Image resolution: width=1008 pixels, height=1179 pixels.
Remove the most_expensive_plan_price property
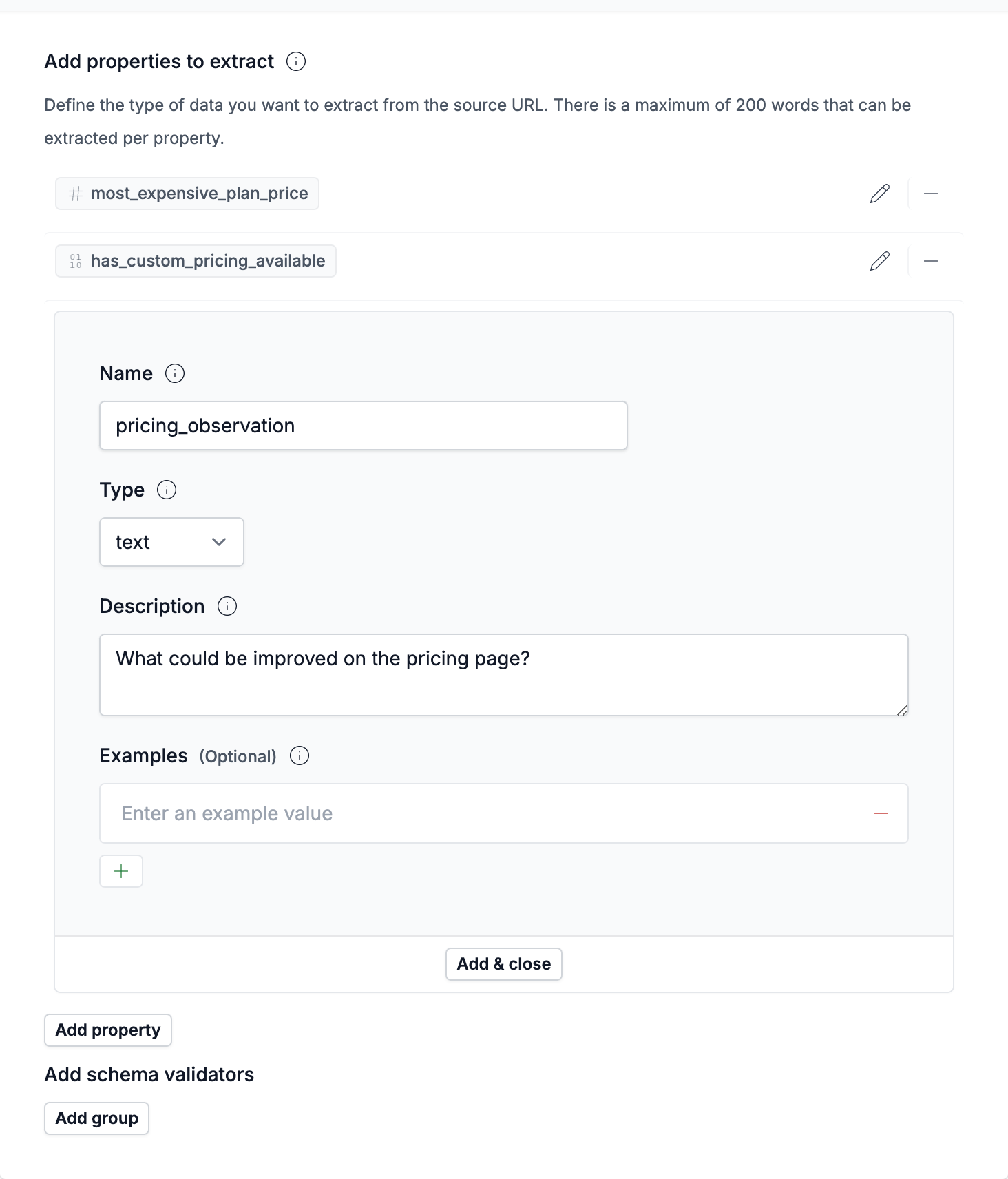point(930,194)
